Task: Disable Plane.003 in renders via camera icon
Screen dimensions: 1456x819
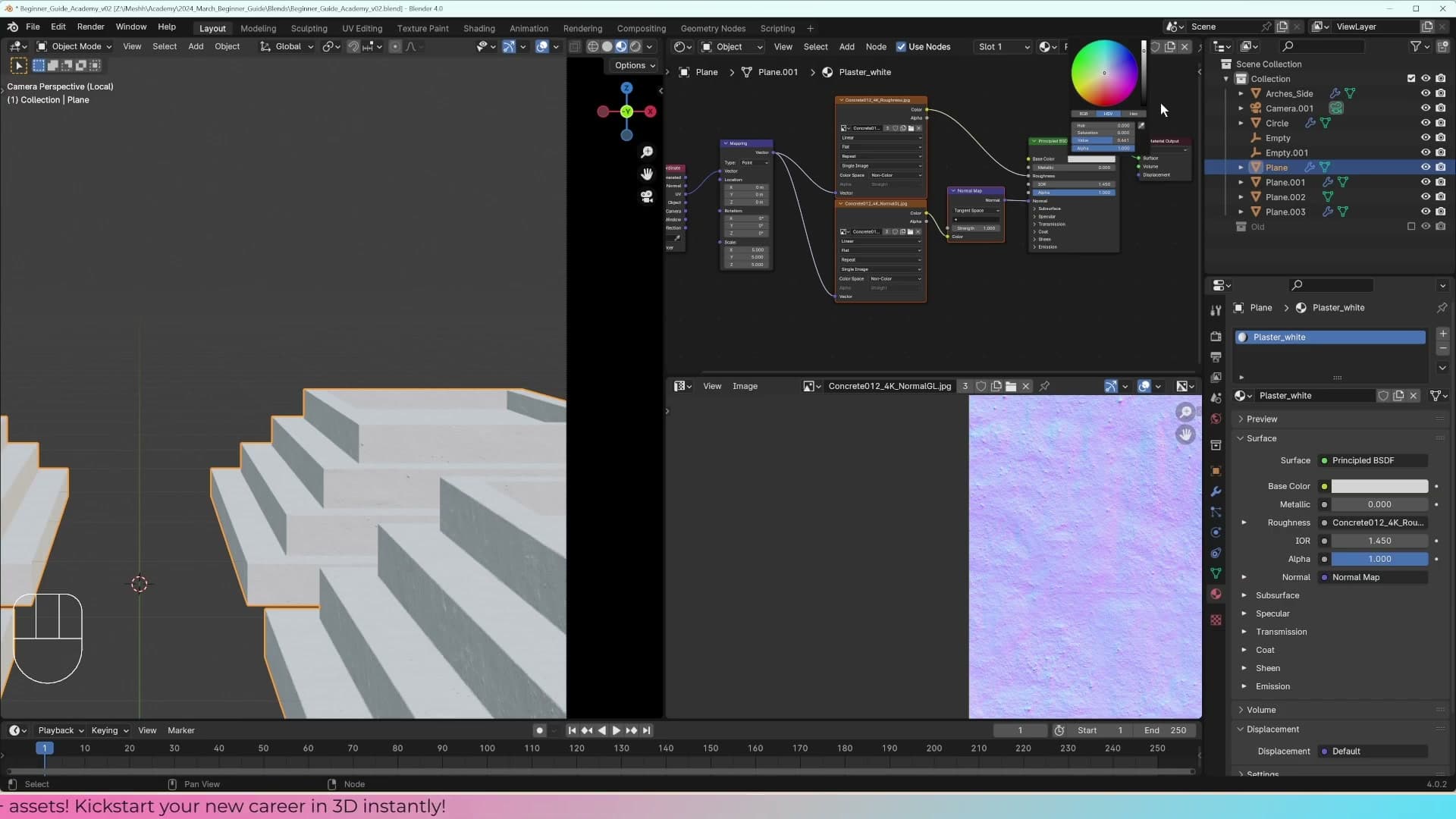Action: 1441,212
